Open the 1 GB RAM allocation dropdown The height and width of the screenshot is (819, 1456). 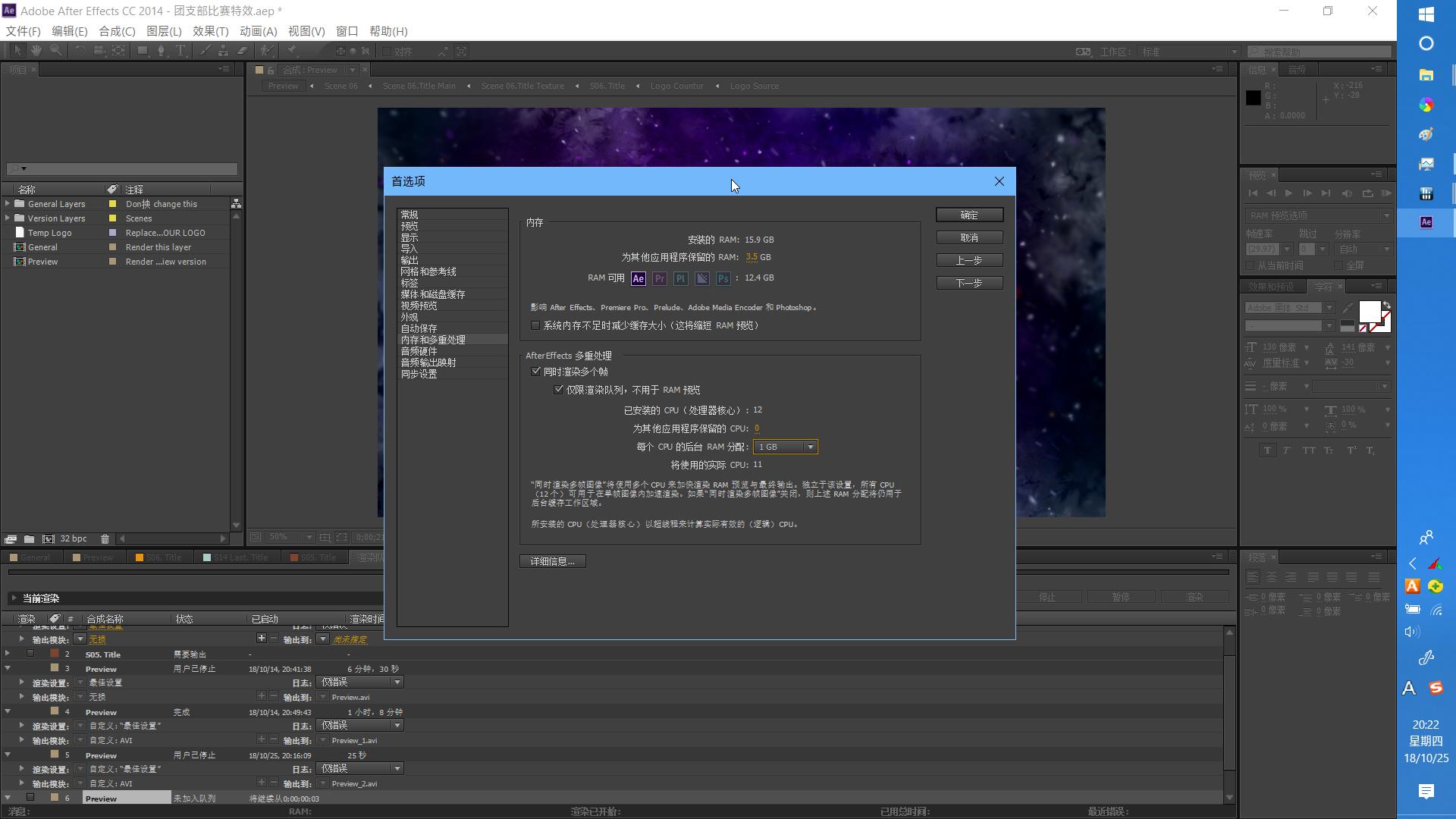pyautogui.click(x=785, y=447)
